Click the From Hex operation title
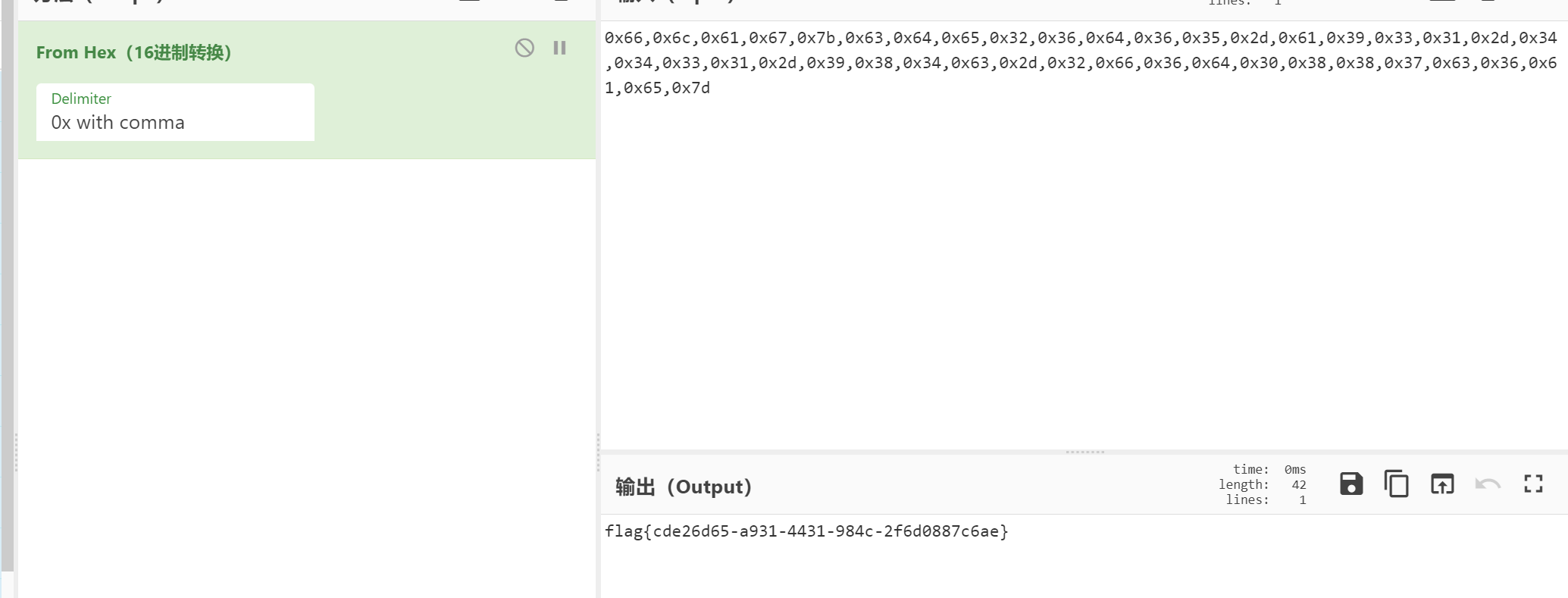Screen dimensions: 1568x598 pyautogui.click(x=133, y=52)
